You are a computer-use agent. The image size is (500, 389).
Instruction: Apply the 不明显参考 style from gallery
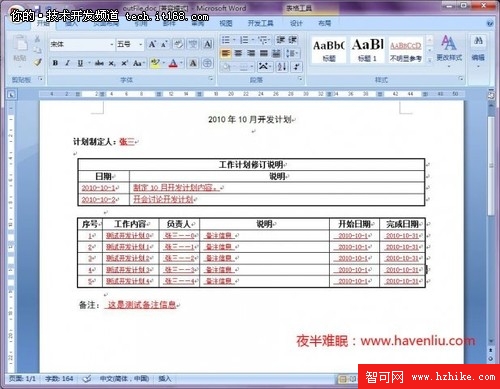pyautogui.click(x=405, y=50)
